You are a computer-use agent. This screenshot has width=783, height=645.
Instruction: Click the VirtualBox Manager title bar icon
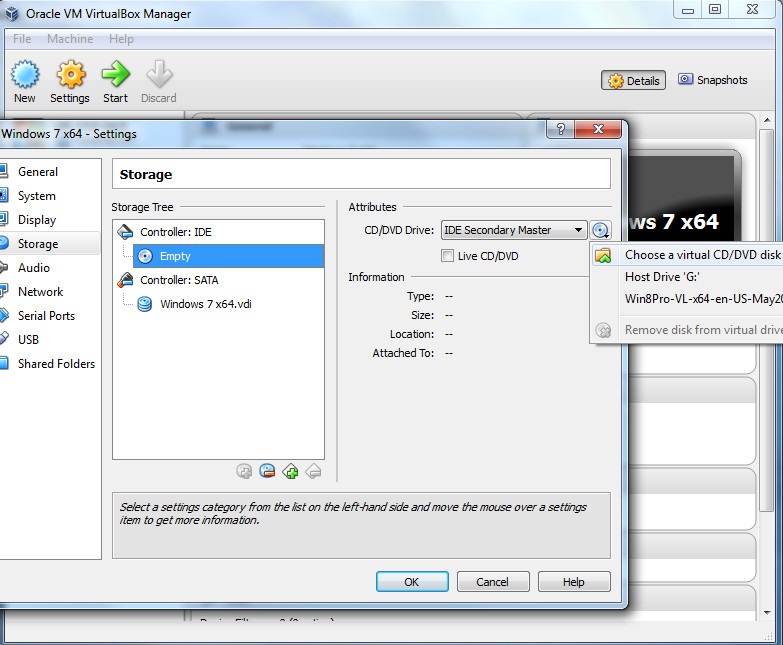tap(11, 13)
